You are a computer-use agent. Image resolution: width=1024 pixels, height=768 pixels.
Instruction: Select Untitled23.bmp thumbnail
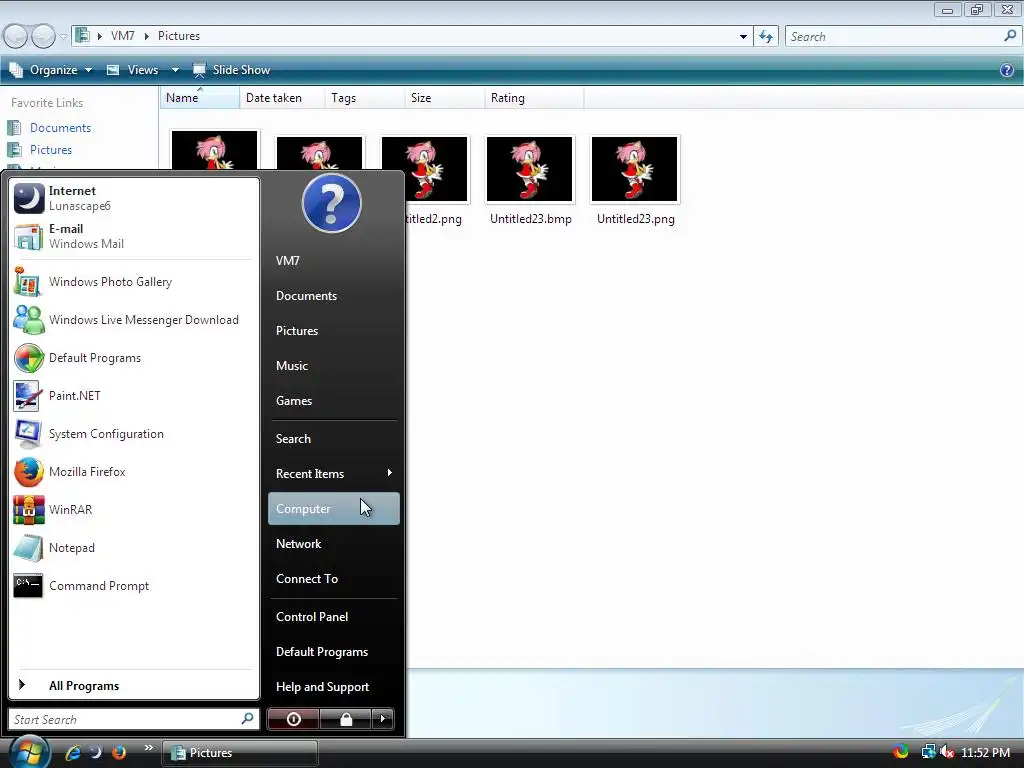click(530, 169)
